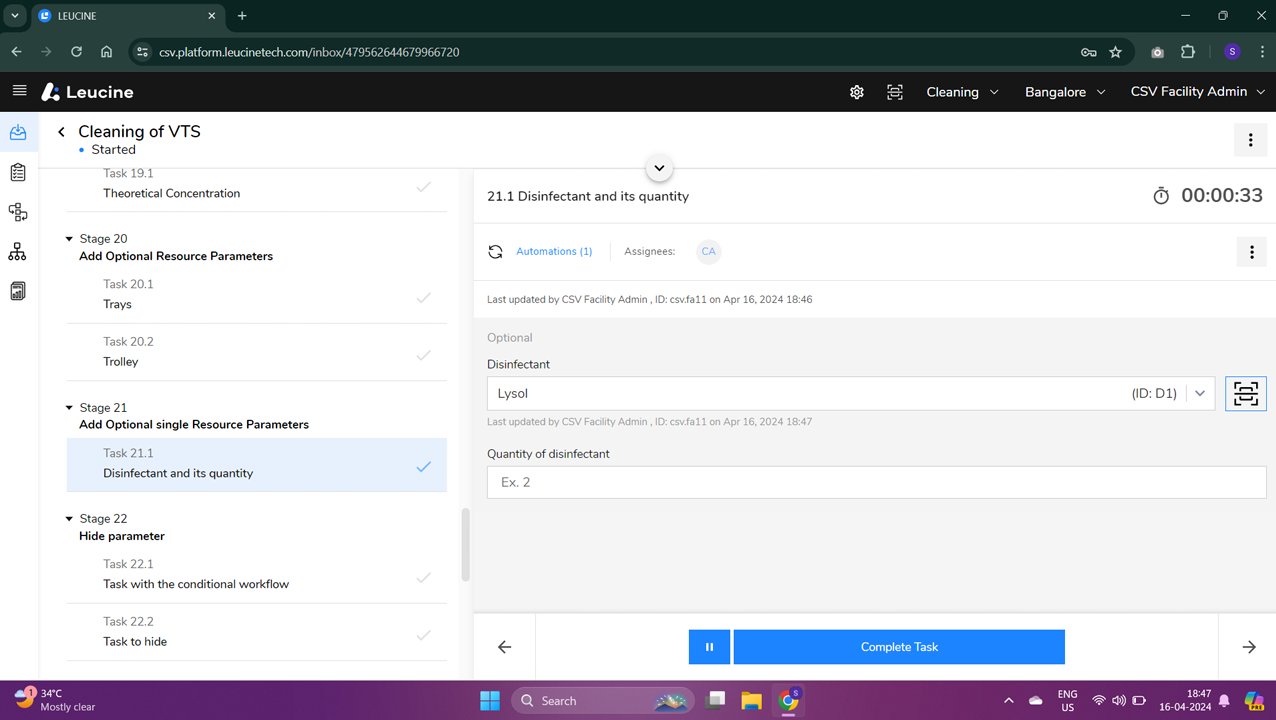Click the Quantity of disinfectant field
The height and width of the screenshot is (720, 1276).
876,482
